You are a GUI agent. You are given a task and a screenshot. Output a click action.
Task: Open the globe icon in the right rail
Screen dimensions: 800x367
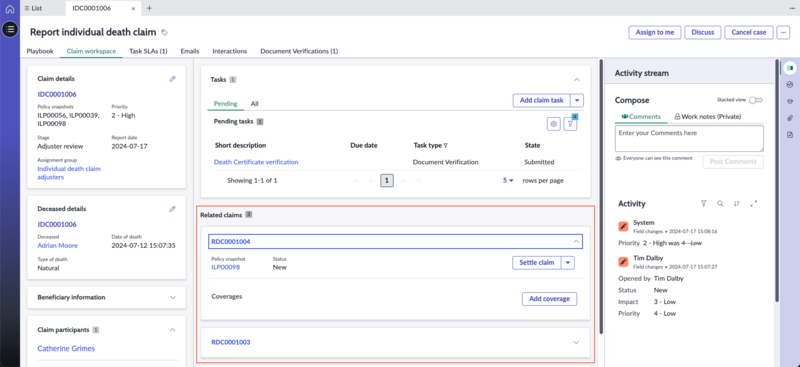(790, 85)
